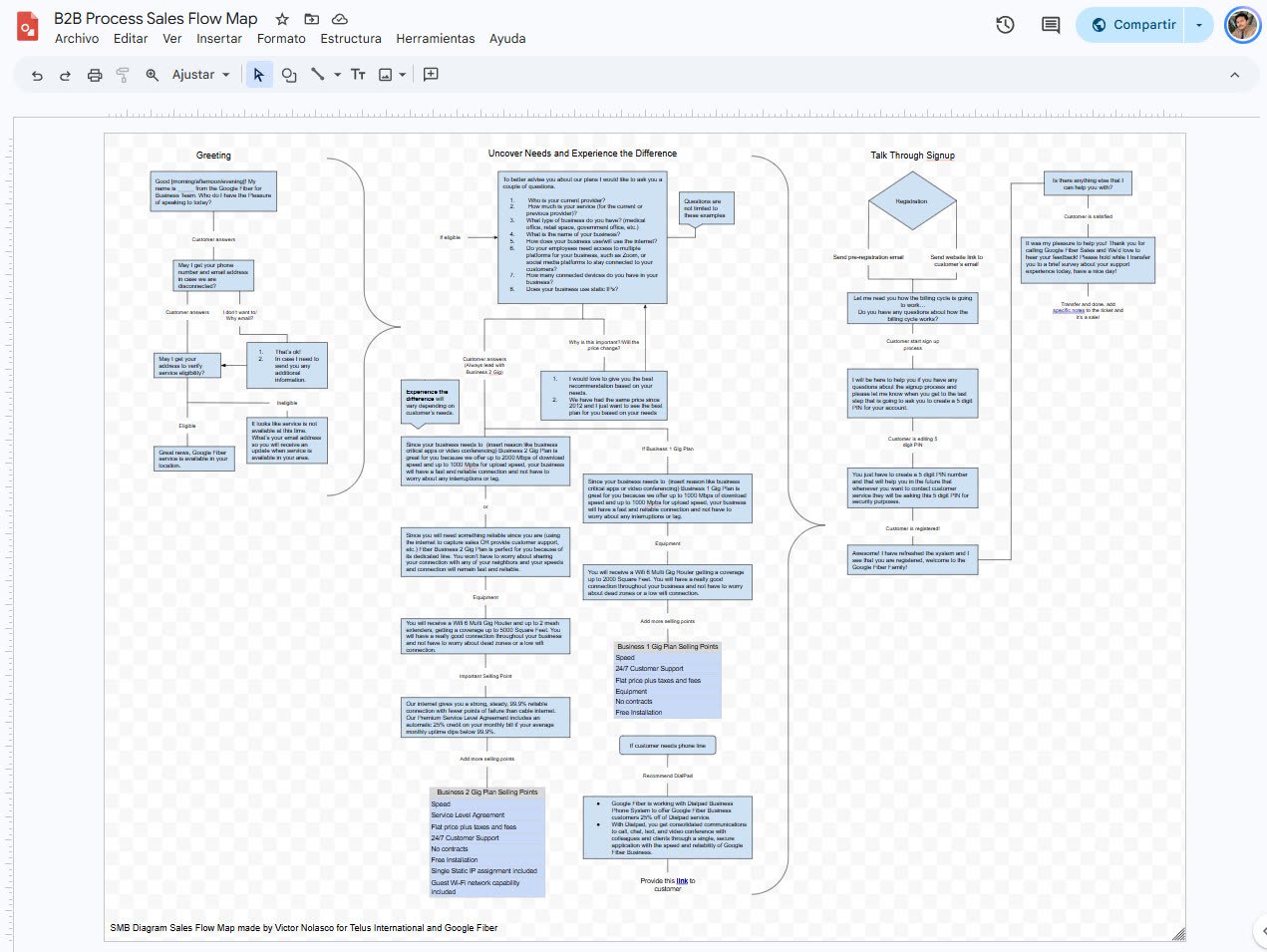The image size is (1267, 952).
Task: Select the 'Free Installation' row under Business 1
Action: 667,713
